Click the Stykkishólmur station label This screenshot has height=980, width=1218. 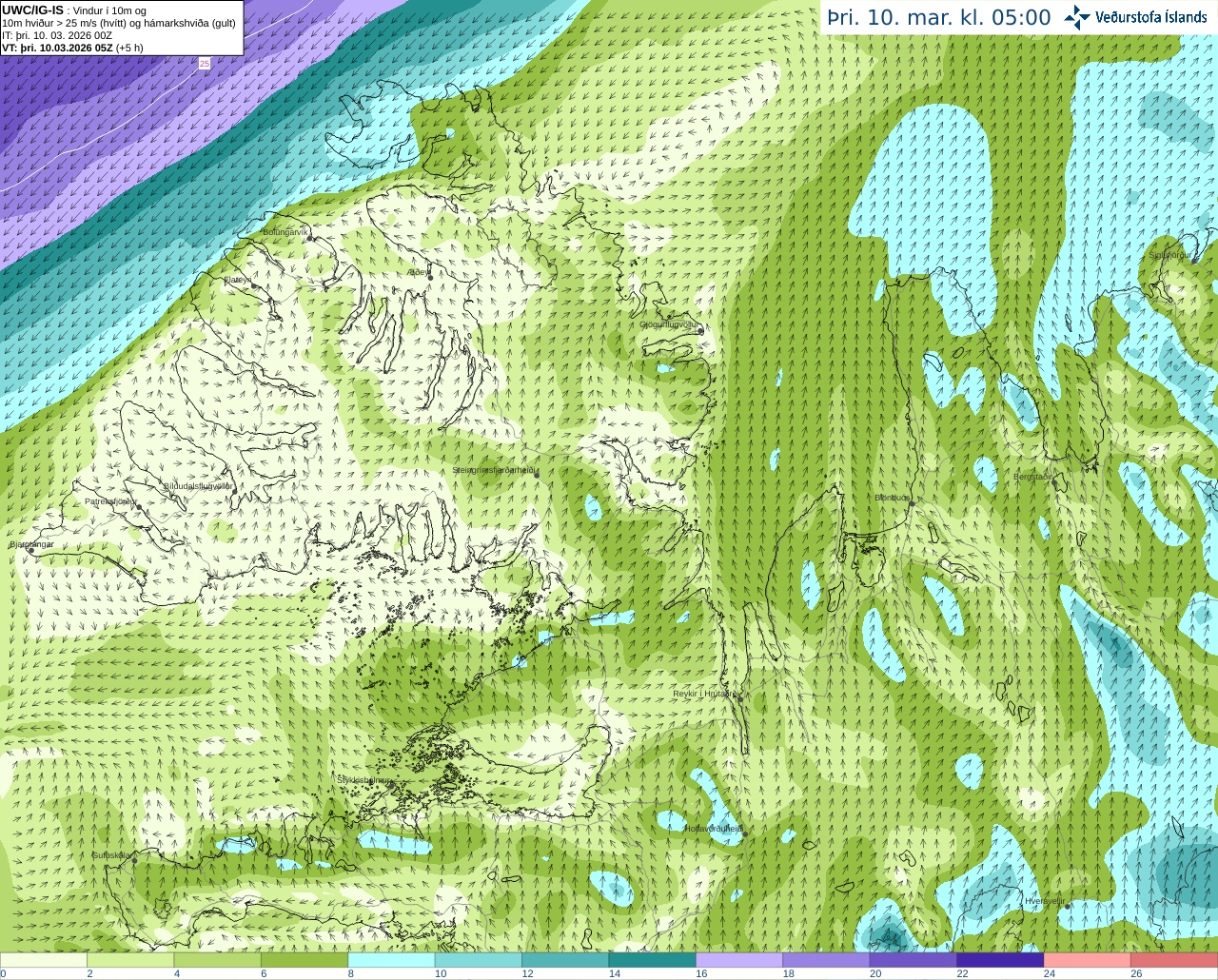[364, 779]
